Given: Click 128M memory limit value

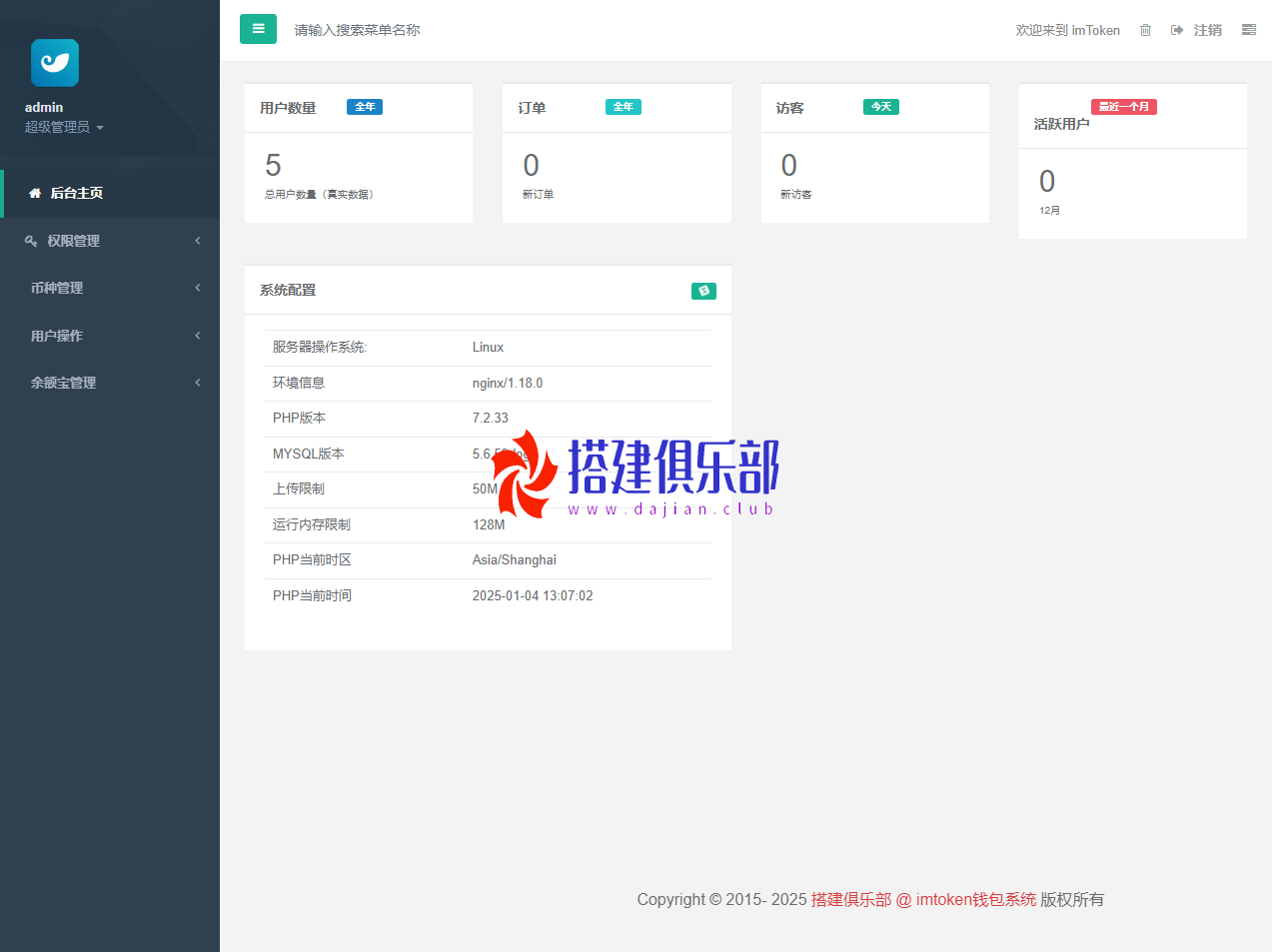Looking at the screenshot, I should click(x=489, y=524).
